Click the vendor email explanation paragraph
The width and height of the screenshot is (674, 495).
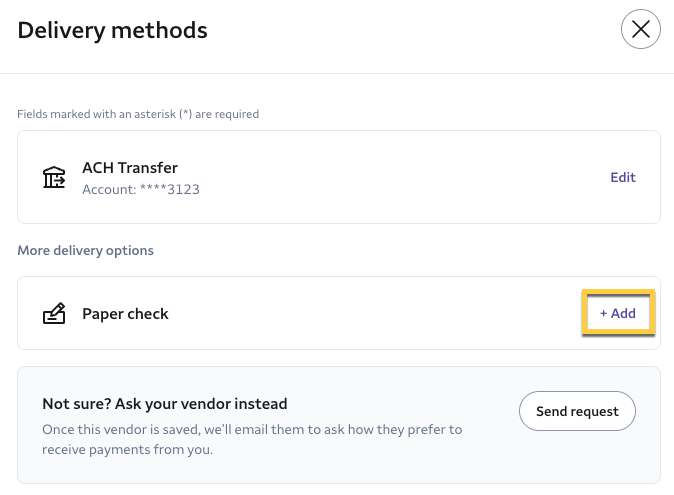[252, 439]
